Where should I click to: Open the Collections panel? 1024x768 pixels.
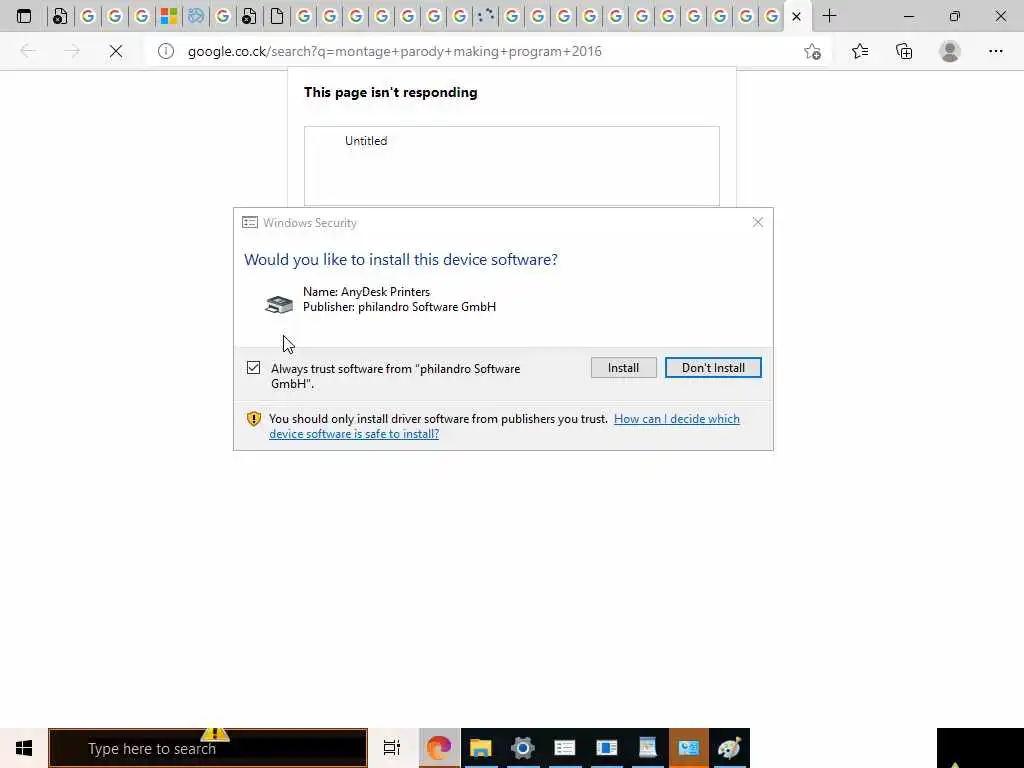[x=904, y=51]
